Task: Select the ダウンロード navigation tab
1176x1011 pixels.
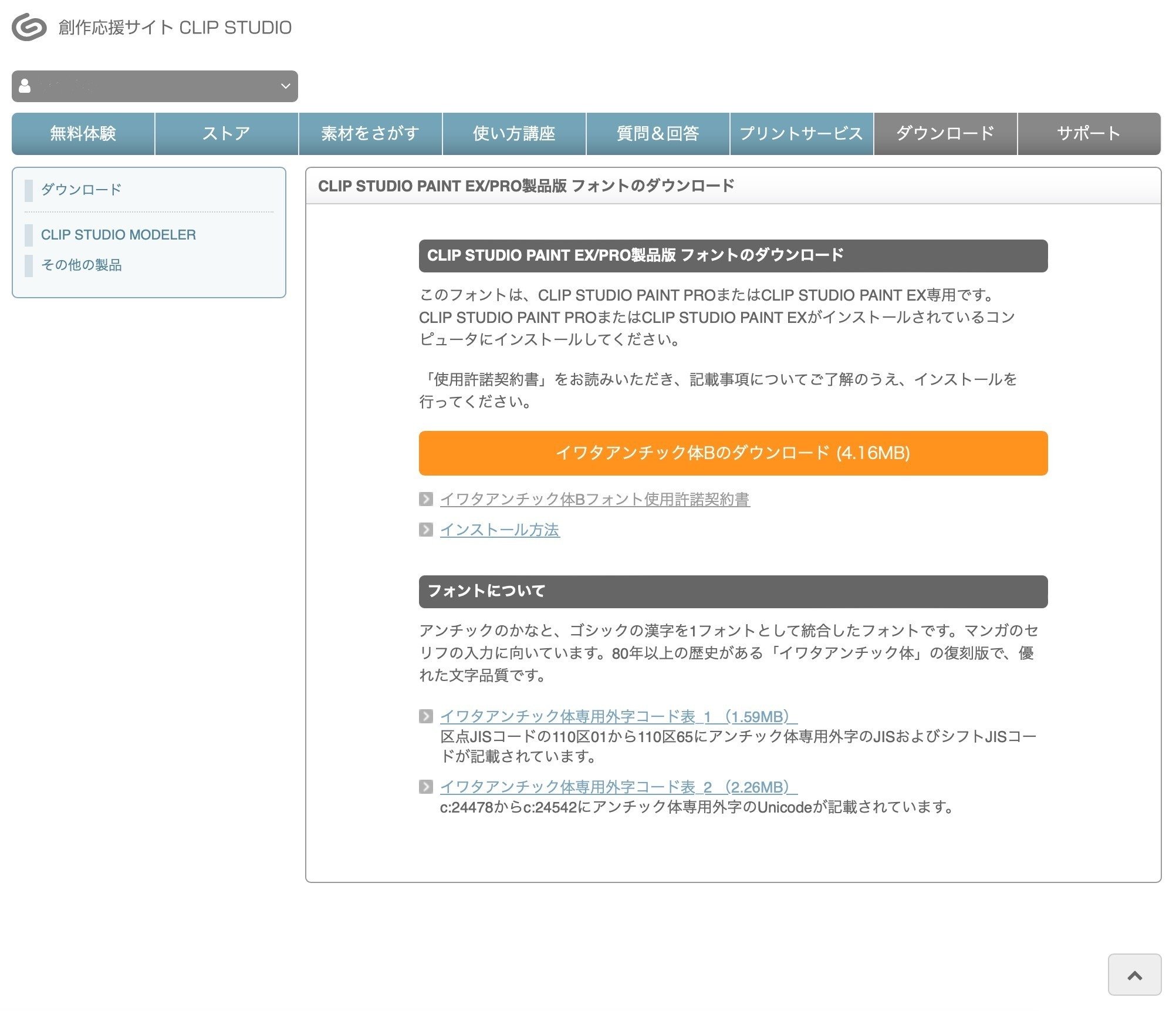Action: pos(945,134)
